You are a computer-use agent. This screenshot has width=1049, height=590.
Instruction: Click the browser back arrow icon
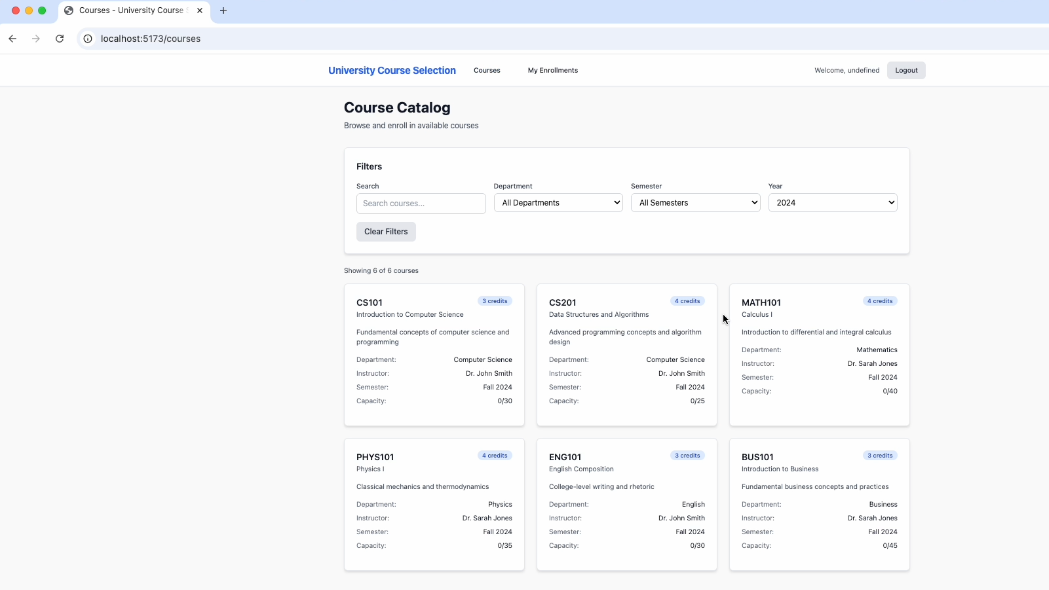(x=12, y=39)
